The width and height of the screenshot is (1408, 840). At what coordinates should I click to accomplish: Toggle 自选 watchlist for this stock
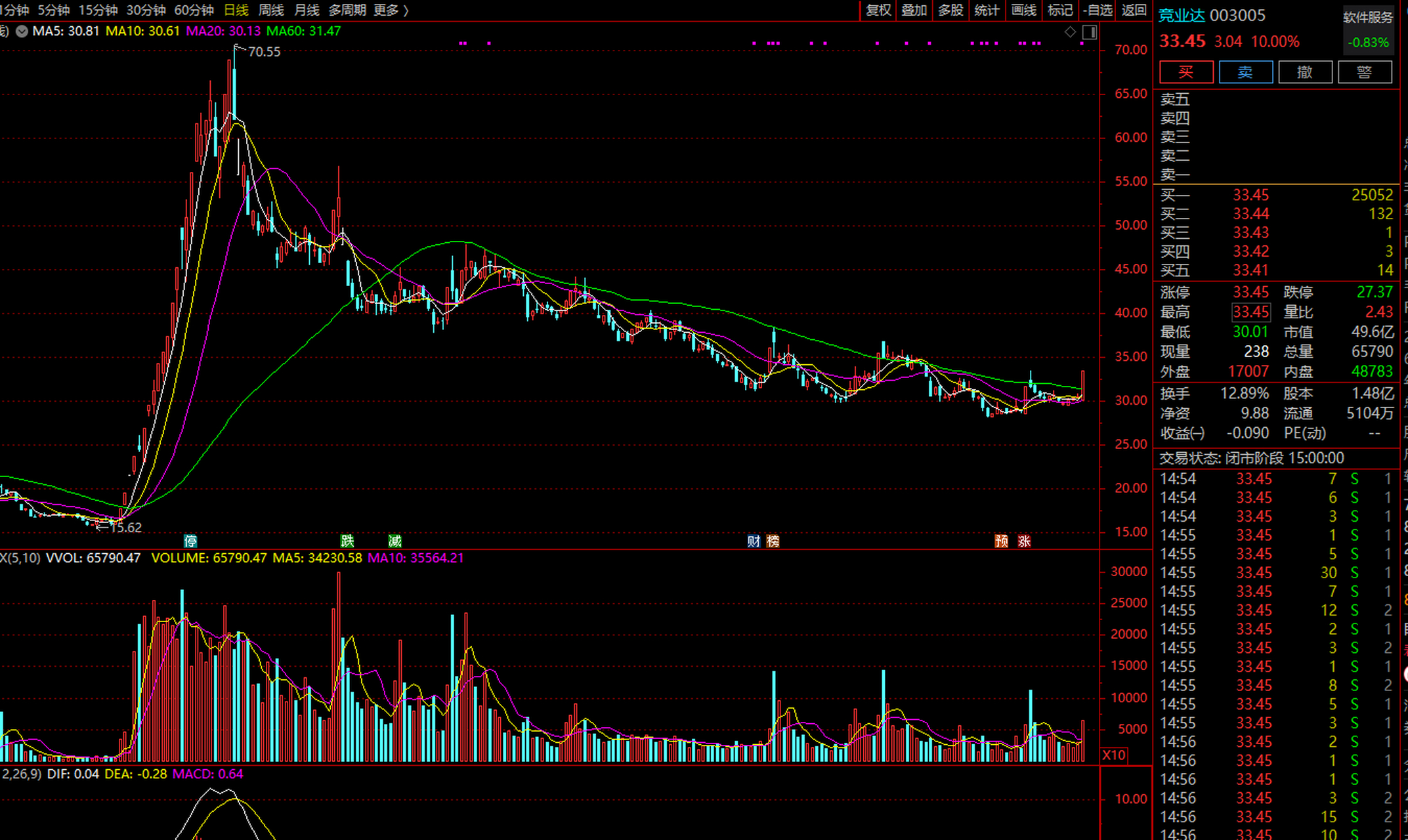1098,10
